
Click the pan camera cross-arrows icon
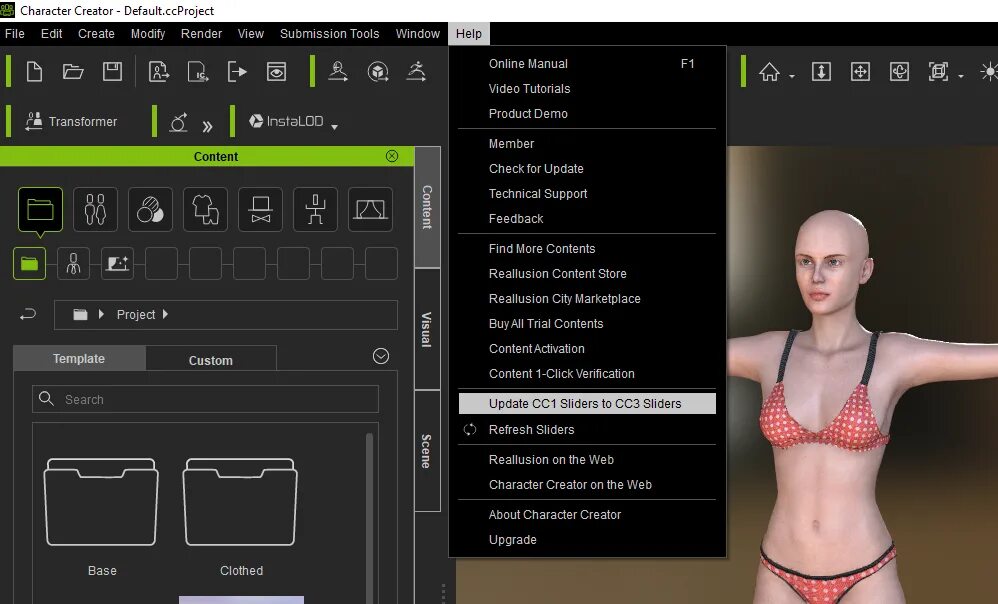click(x=860, y=71)
